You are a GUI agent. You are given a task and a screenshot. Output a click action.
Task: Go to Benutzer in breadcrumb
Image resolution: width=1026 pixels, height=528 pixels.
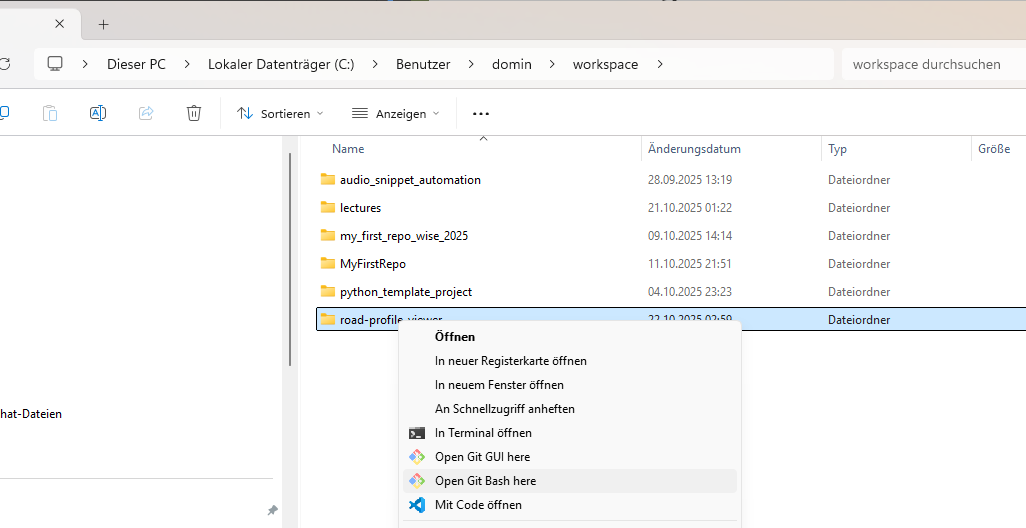423,64
